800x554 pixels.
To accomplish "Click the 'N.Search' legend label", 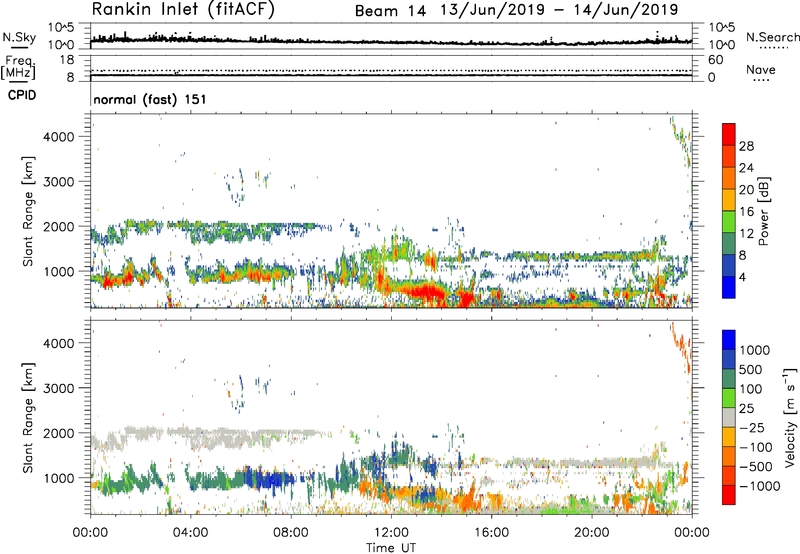I will [x=772, y=37].
